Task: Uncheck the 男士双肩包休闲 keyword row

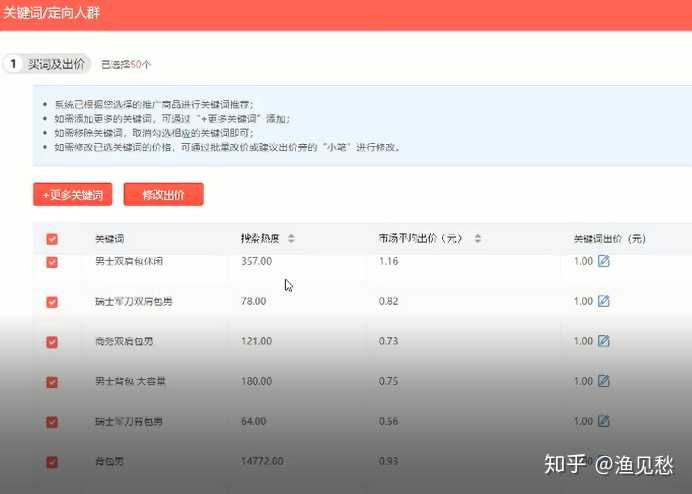Action: (52, 261)
